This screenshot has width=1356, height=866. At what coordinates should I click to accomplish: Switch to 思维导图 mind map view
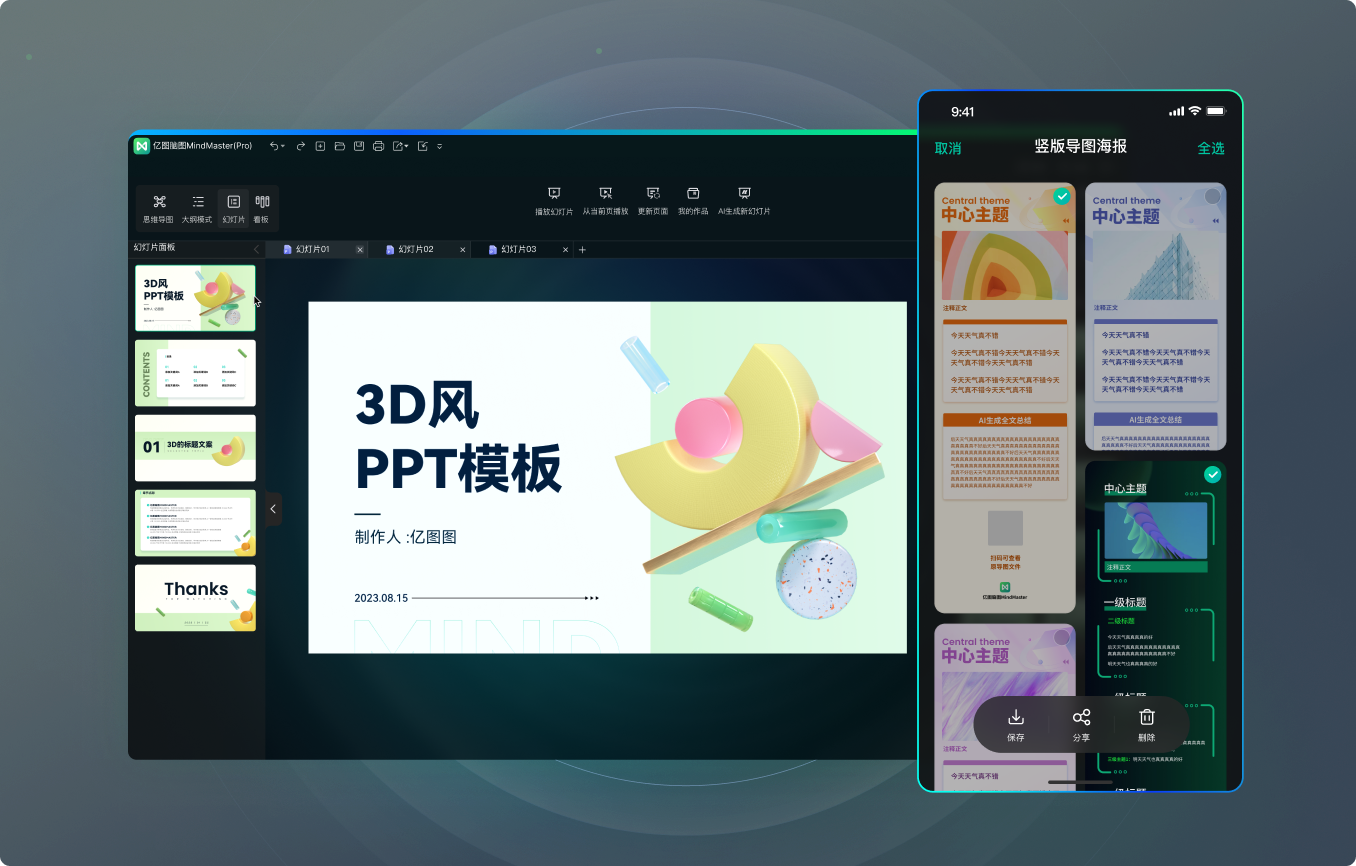point(158,209)
